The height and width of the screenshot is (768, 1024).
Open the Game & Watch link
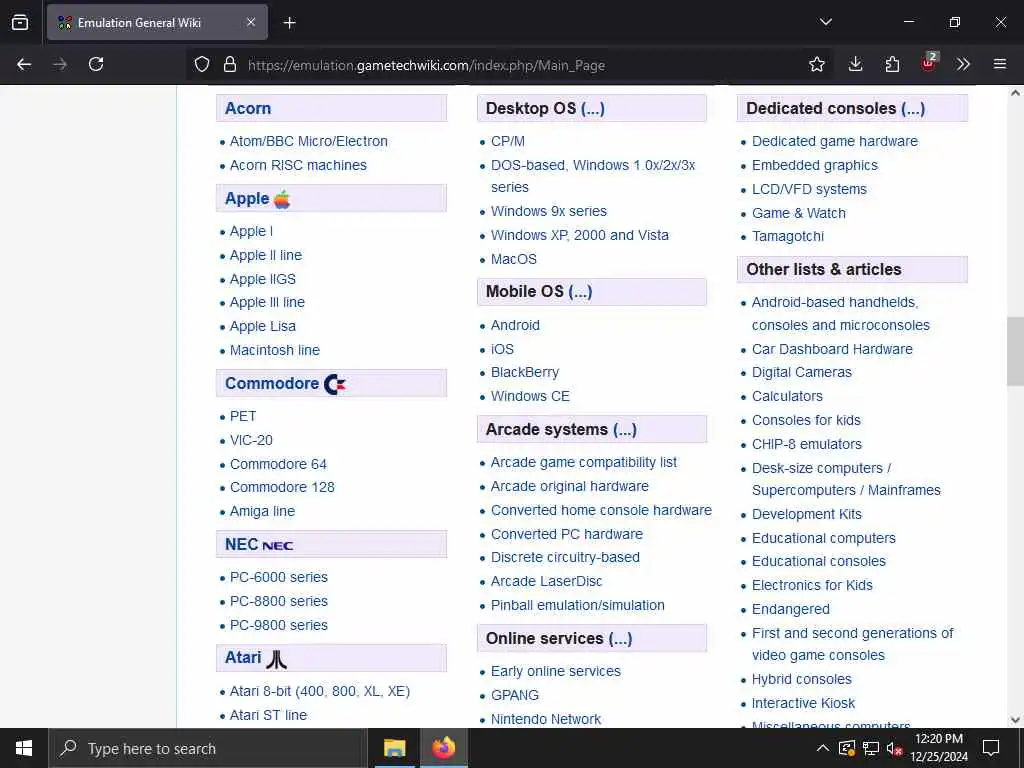799,213
